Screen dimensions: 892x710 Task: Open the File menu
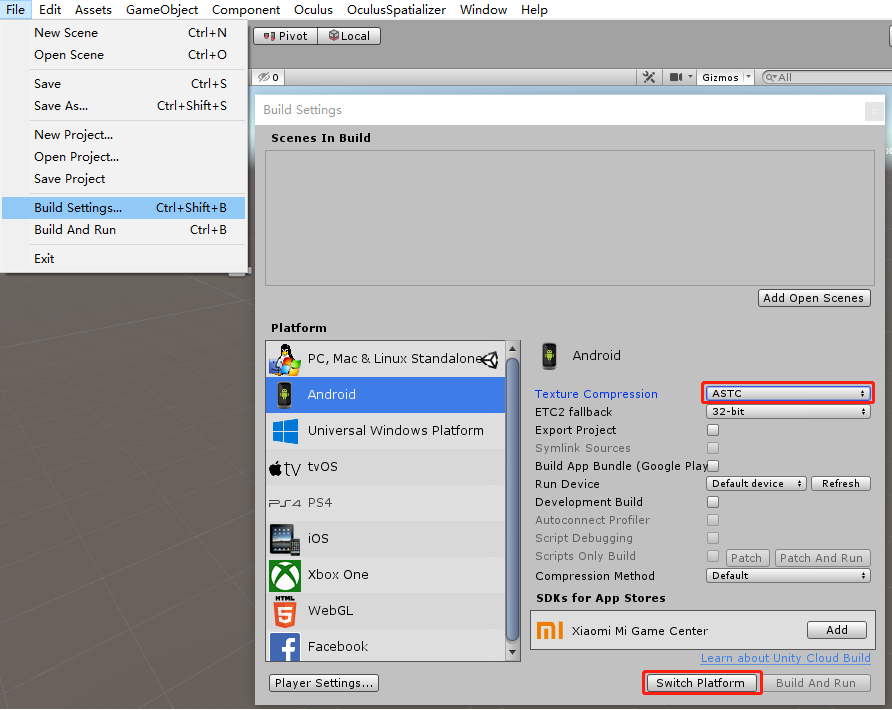[x=15, y=10]
